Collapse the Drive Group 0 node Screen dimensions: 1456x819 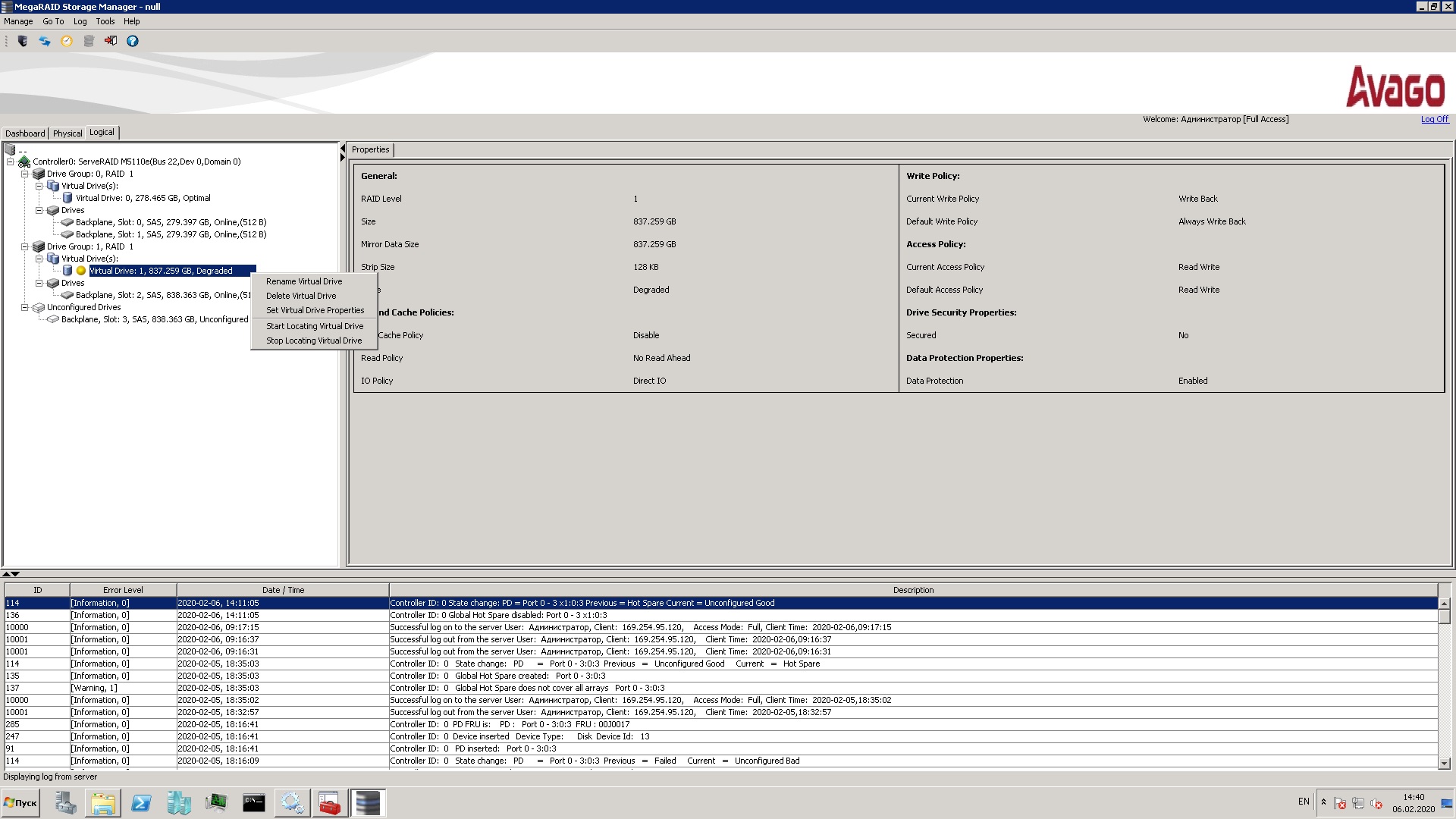24,174
